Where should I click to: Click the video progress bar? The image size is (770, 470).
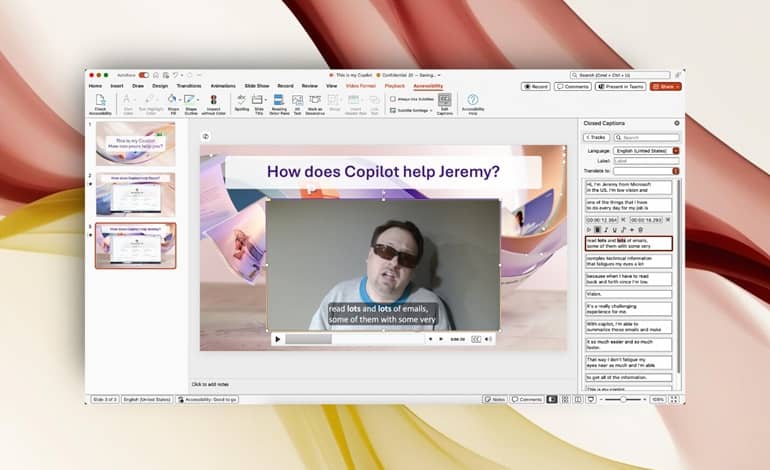click(x=354, y=339)
